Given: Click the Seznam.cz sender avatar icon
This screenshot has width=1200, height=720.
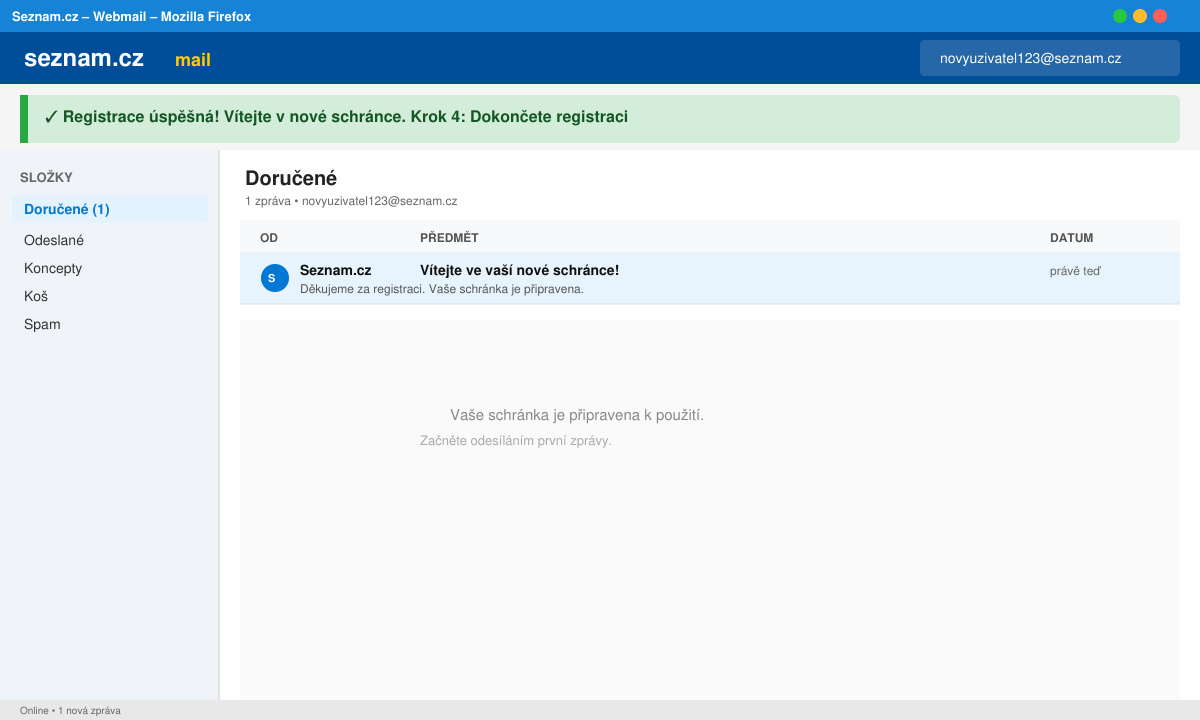Looking at the screenshot, I should point(275,278).
